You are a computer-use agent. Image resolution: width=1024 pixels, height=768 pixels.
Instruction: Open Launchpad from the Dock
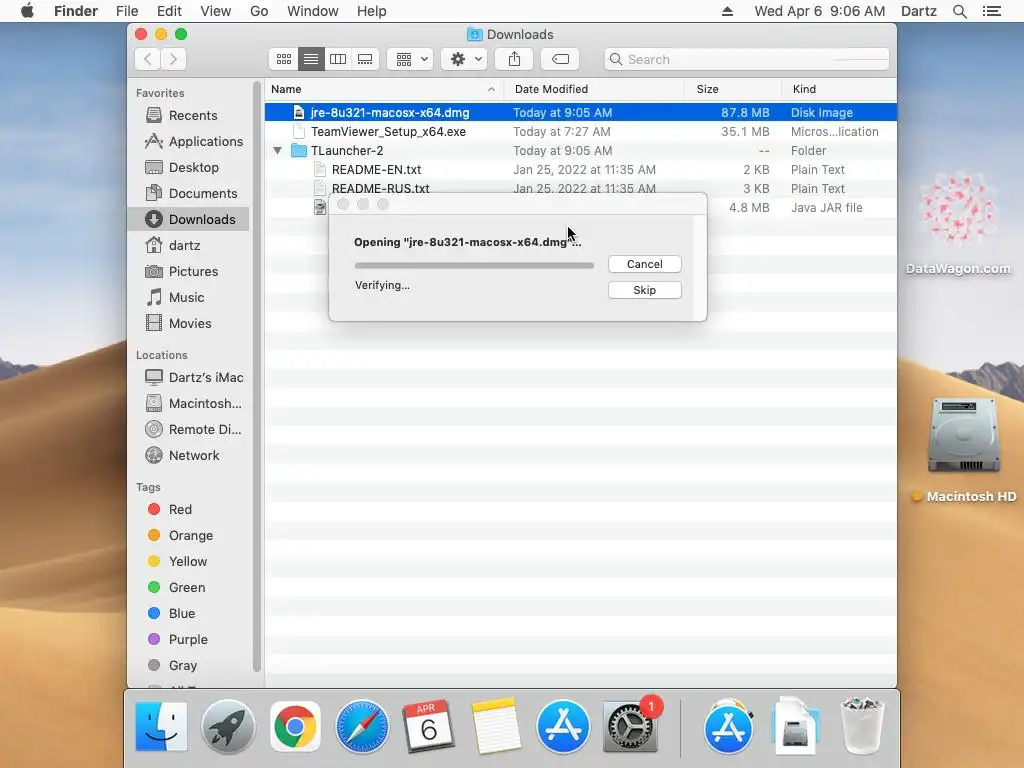[228, 726]
